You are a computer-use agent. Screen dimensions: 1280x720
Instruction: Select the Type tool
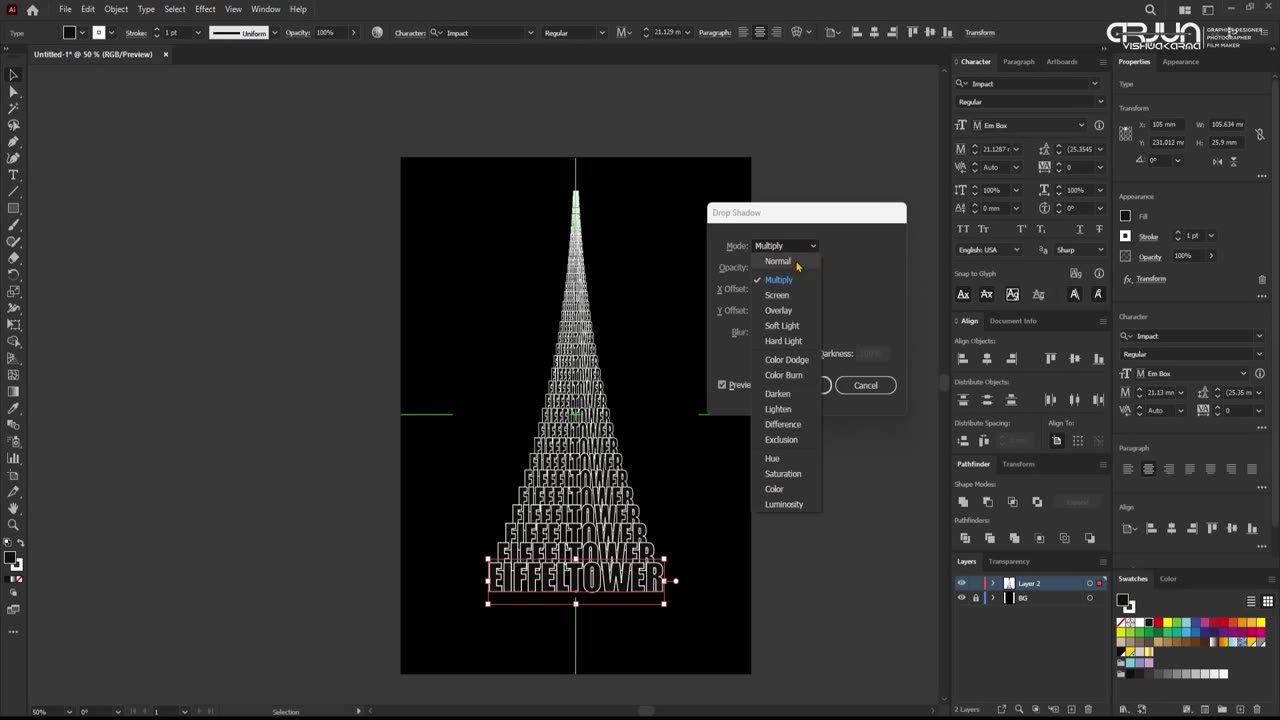tap(13, 175)
